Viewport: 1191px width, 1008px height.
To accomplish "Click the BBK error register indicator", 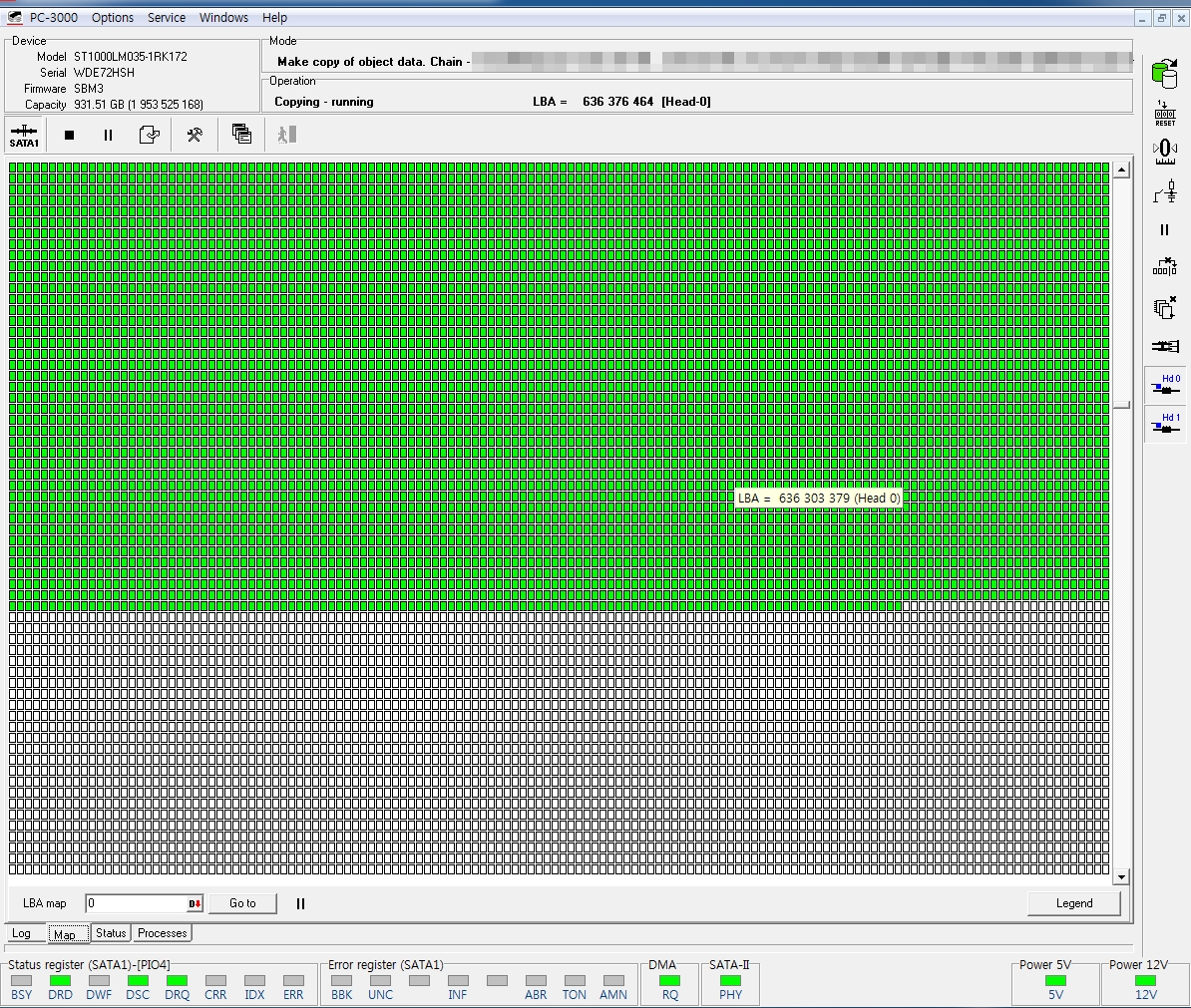I will (x=342, y=981).
